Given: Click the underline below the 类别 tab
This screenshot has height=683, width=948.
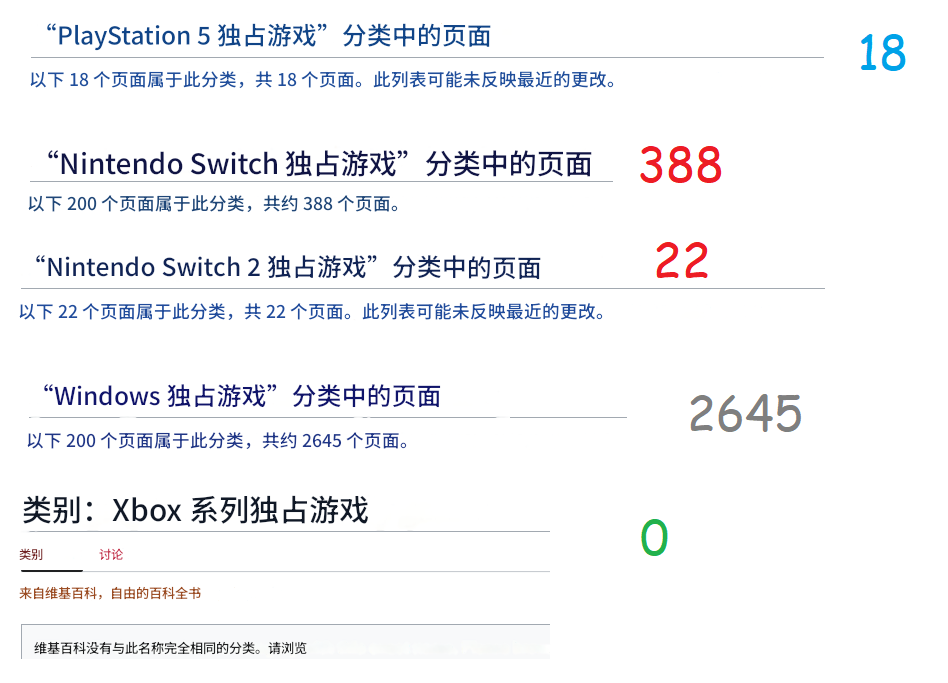Looking at the screenshot, I should click(x=51, y=568).
